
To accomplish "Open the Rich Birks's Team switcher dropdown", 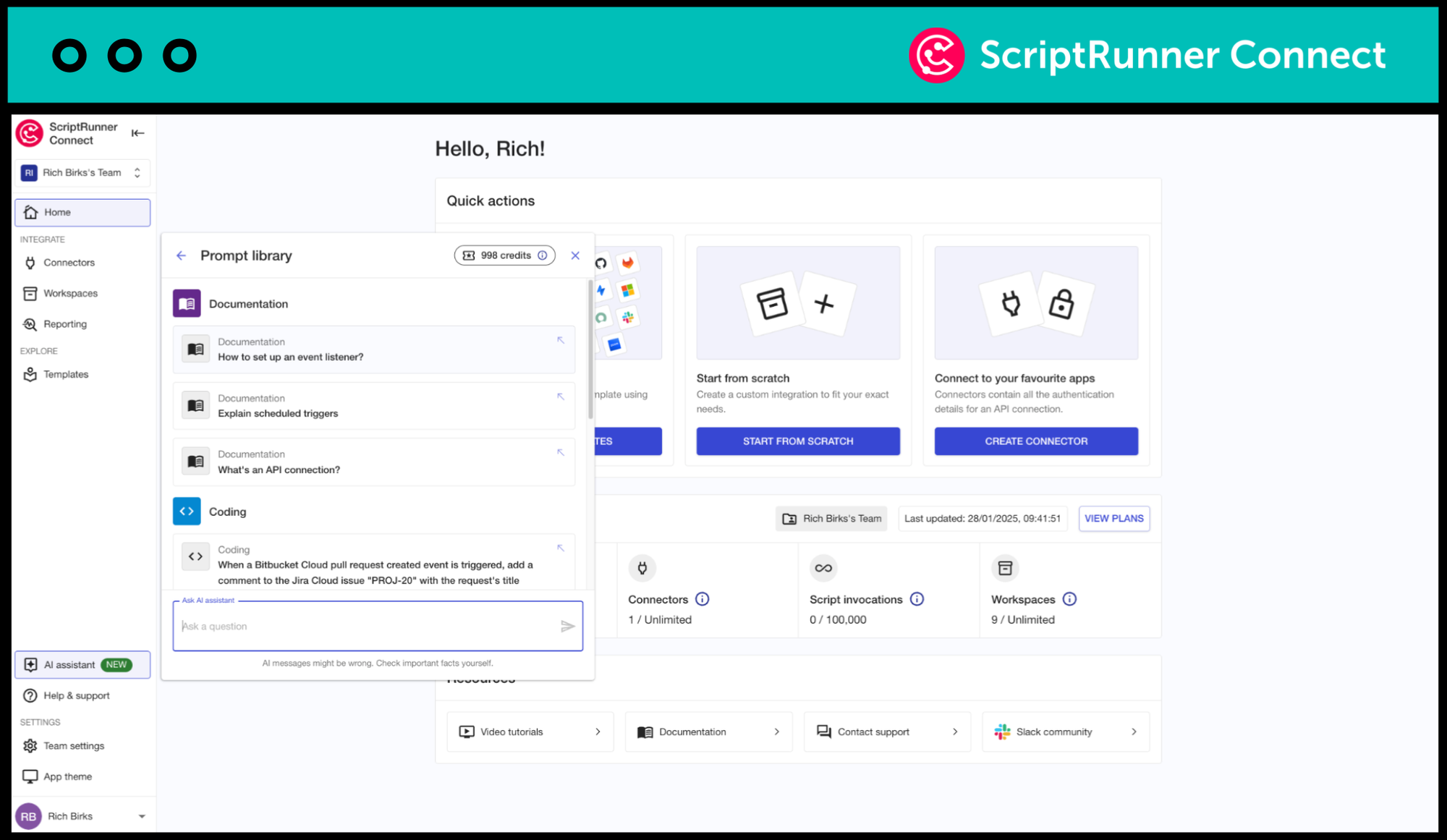I will (82, 173).
